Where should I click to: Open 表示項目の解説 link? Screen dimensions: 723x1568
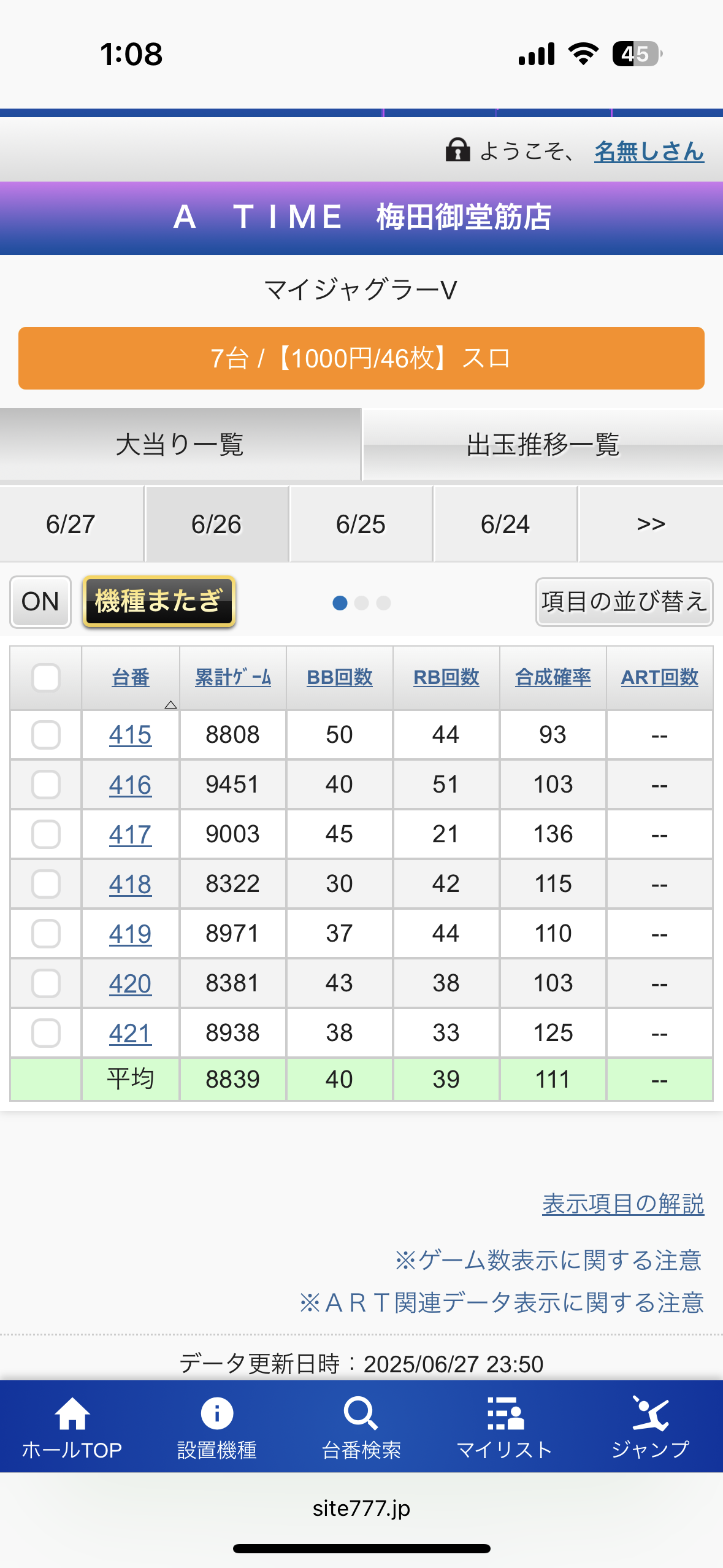(623, 1204)
